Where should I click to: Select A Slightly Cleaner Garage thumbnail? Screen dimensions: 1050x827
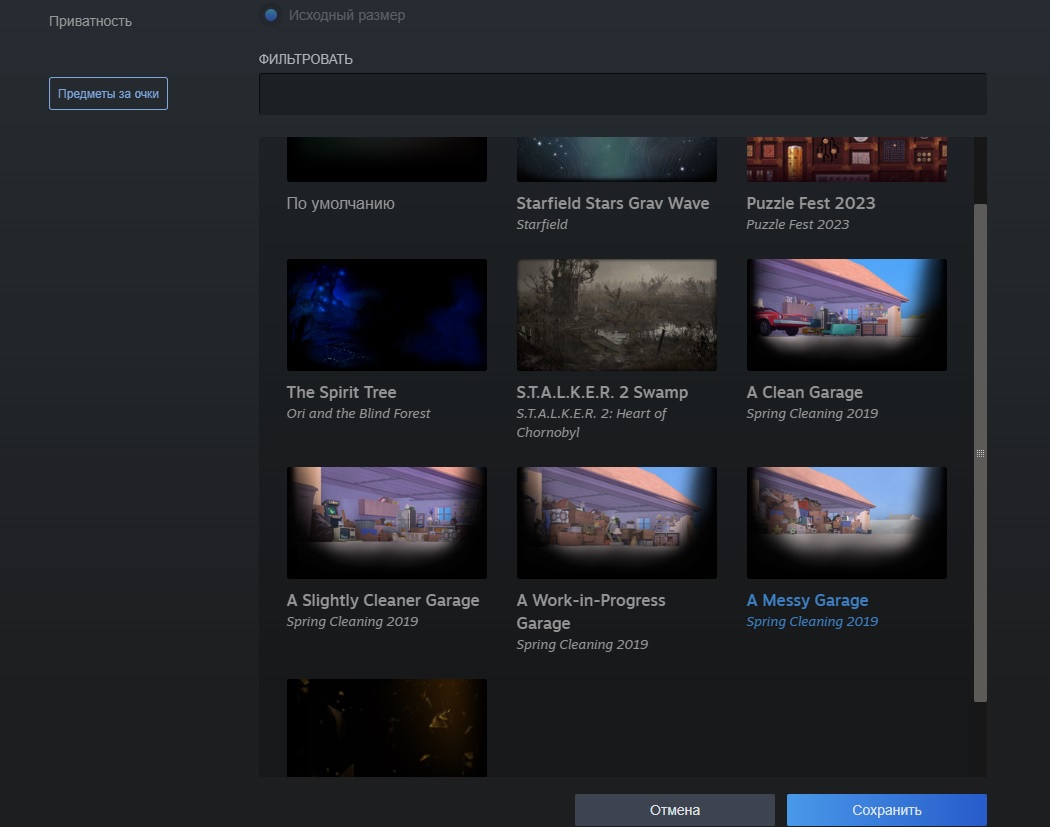[x=386, y=522]
